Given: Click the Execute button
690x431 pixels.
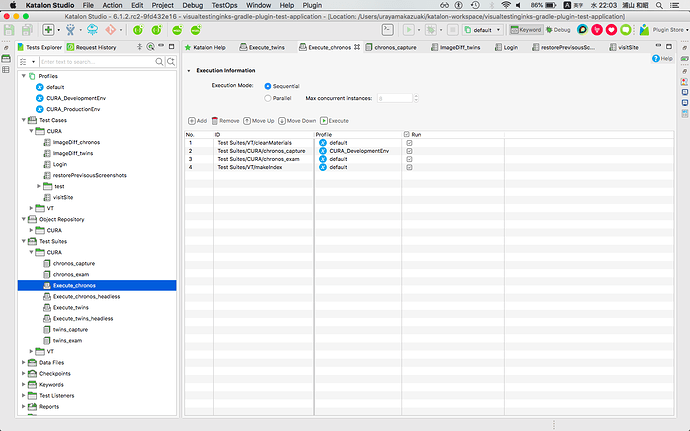Looking at the screenshot, I should [334, 121].
